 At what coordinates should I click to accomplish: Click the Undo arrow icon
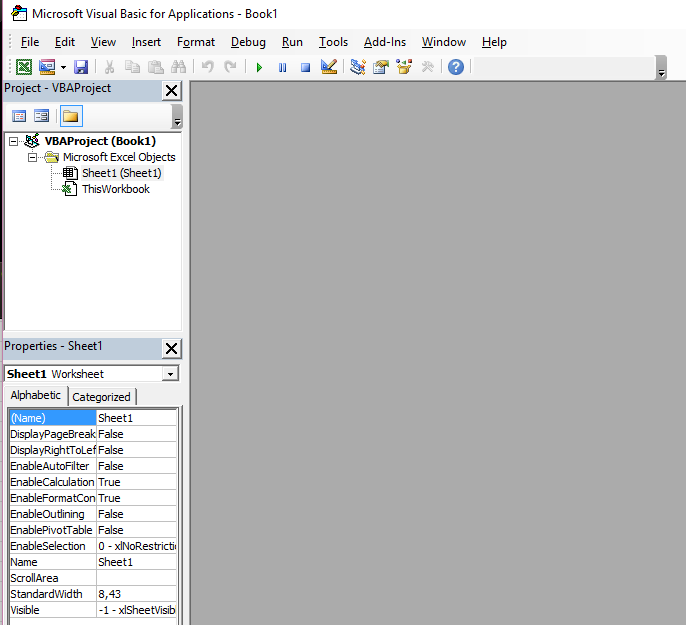[x=207, y=67]
